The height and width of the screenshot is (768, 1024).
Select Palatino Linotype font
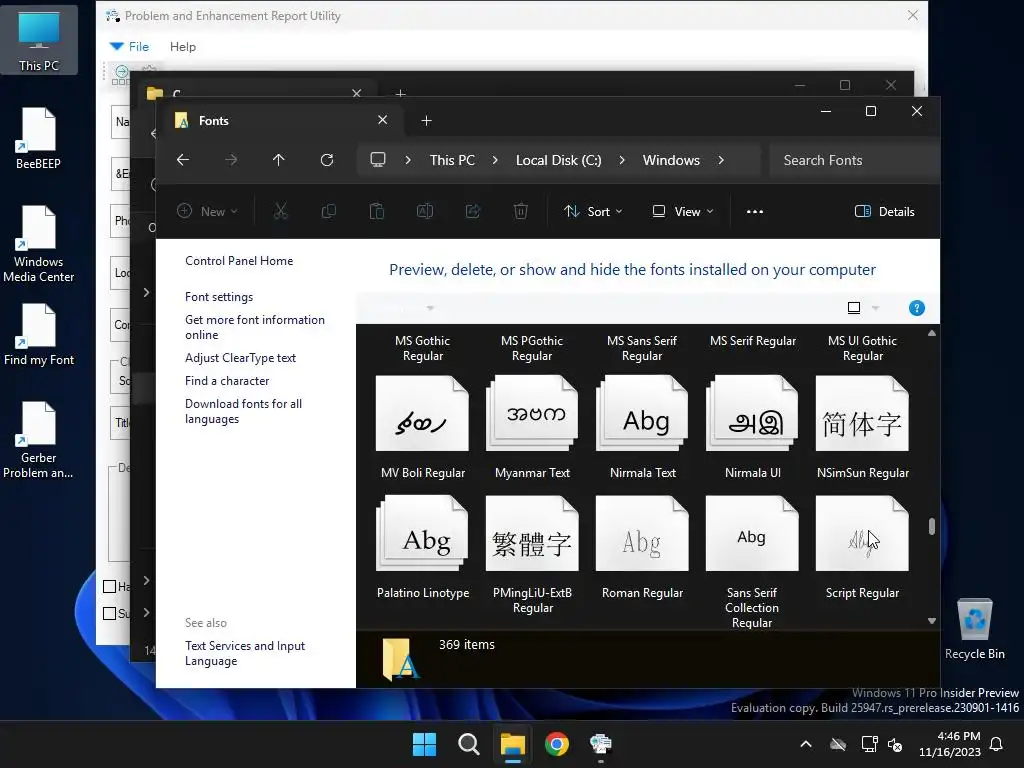pyautogui.click(x=423, y=547)
